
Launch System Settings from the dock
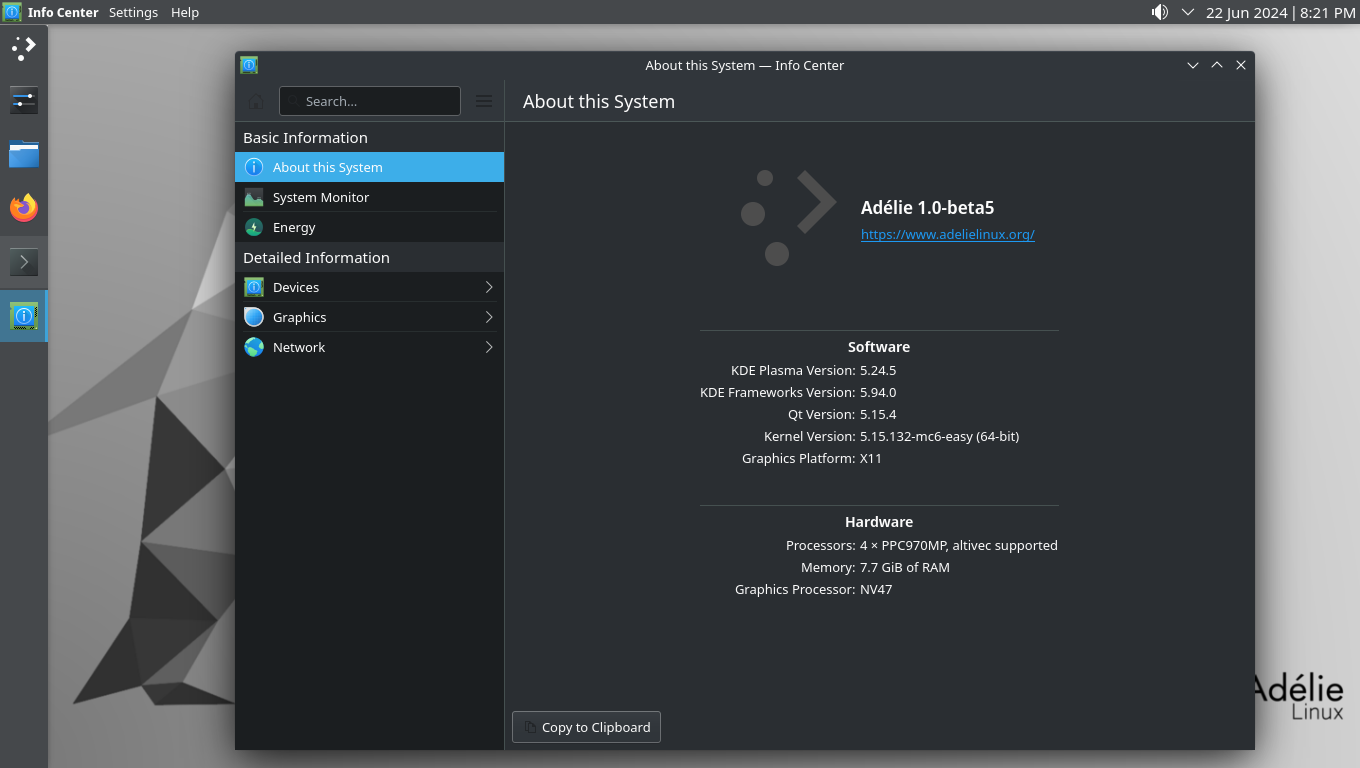pyautogui.click(x=24, y=100)
